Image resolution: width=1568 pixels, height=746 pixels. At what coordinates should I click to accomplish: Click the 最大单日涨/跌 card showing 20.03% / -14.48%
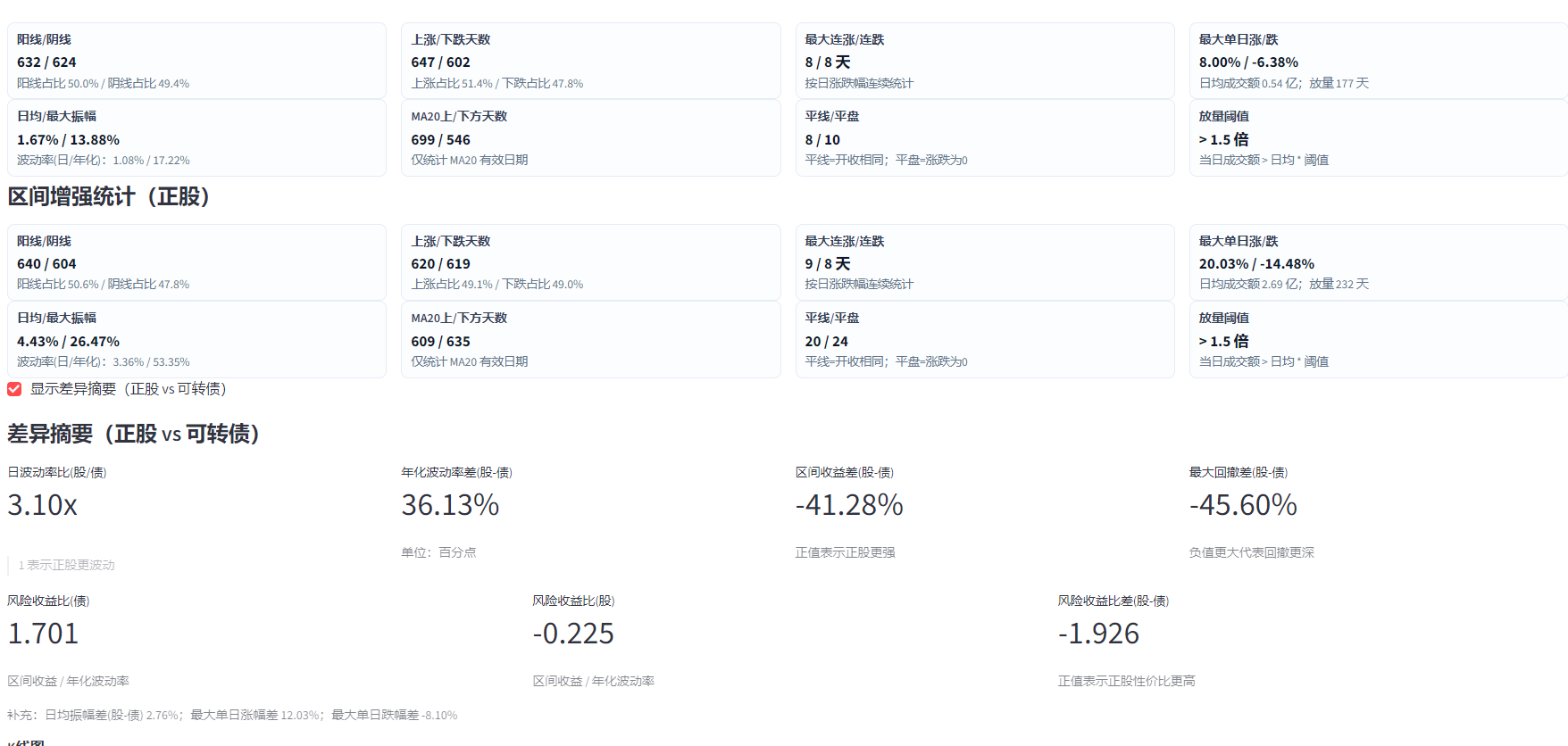(x=1378, y=262)
